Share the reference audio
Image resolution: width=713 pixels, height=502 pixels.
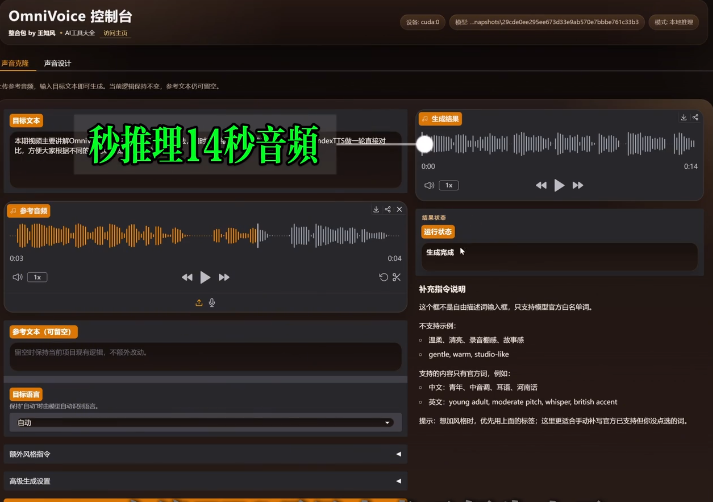click(388, 209)
